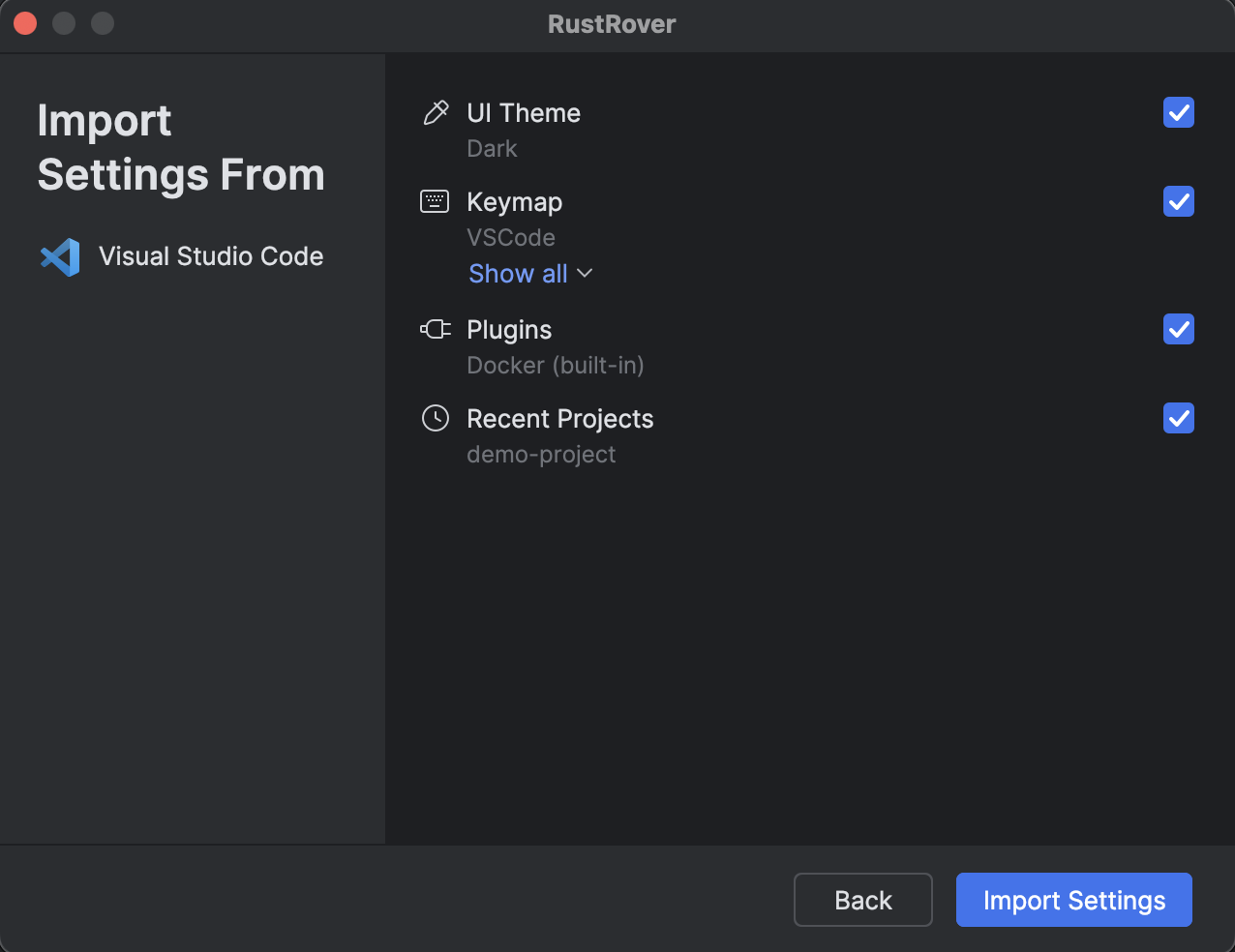Disable the Keymap import checkbox

point(1178,202)
